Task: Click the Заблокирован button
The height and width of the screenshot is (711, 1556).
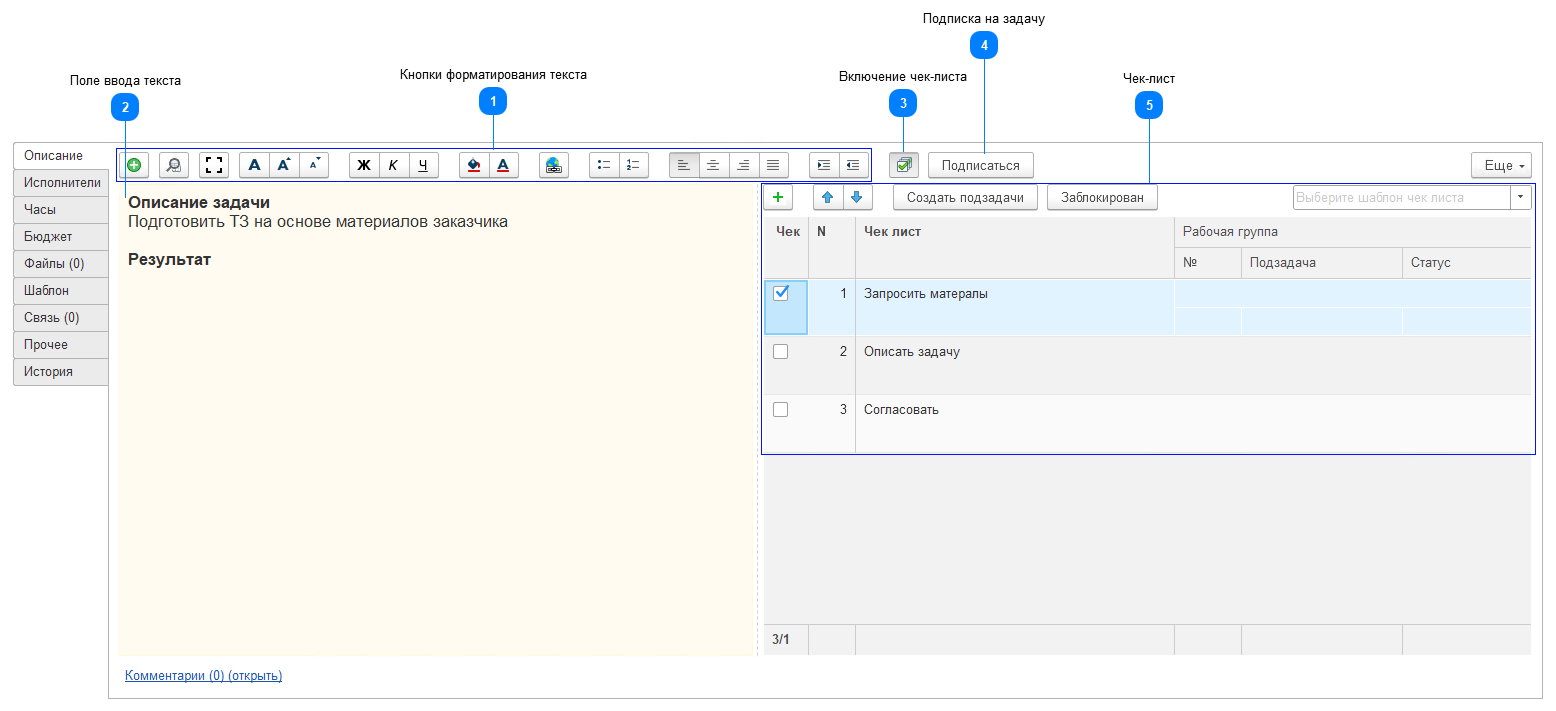Action: pos(1102,197)
